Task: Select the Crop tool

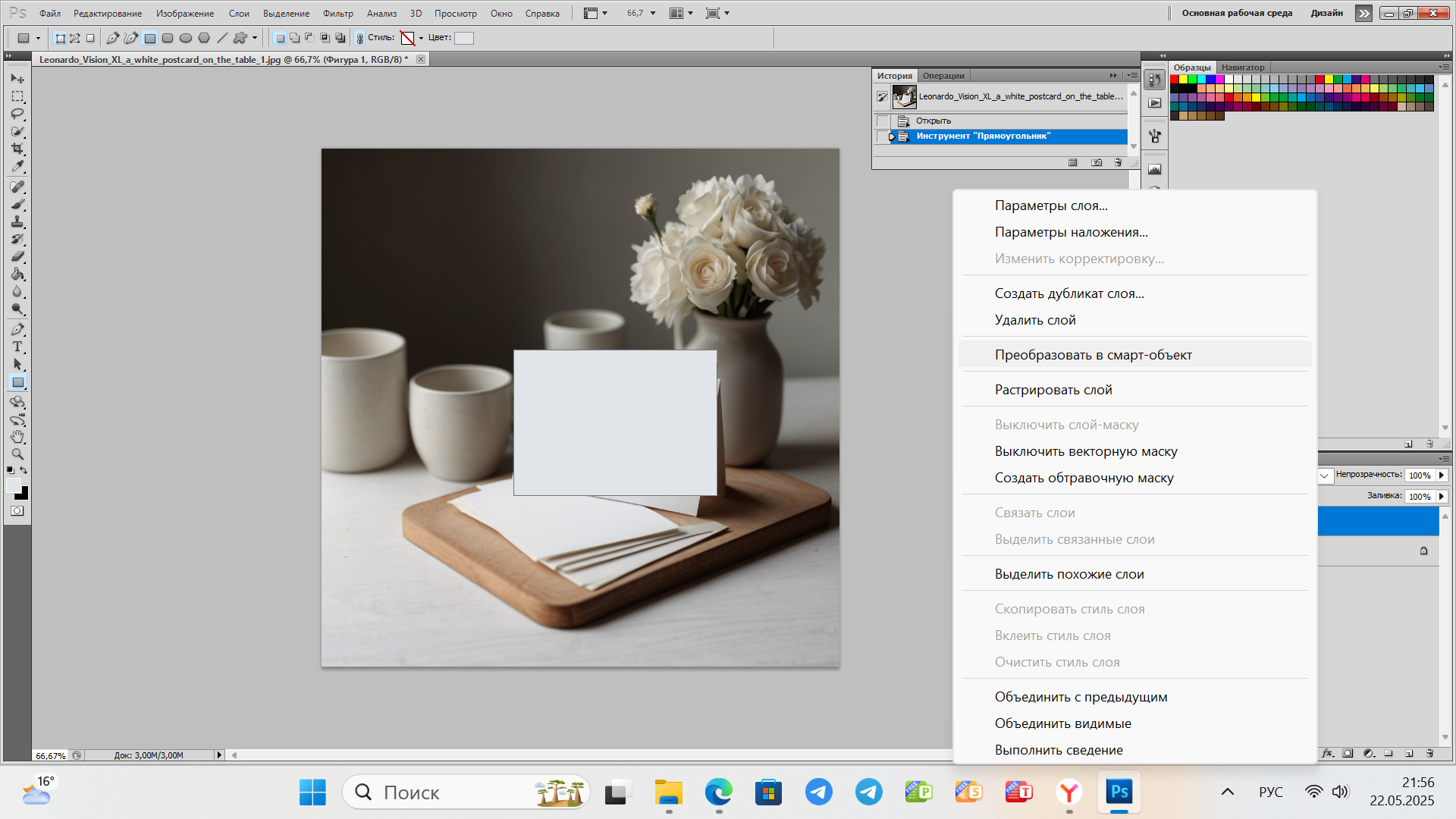Action: [x=17, y=149]
